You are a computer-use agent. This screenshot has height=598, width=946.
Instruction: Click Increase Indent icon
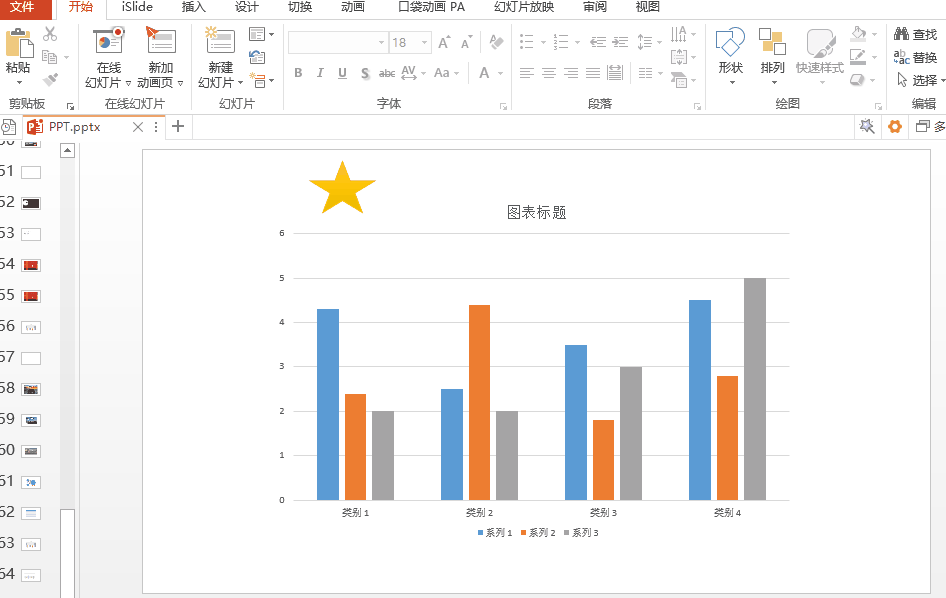[x=620, y=42]
